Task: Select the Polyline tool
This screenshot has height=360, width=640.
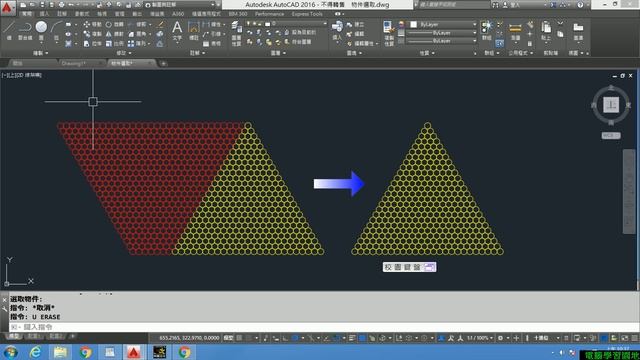Action: tap(25, 30)
